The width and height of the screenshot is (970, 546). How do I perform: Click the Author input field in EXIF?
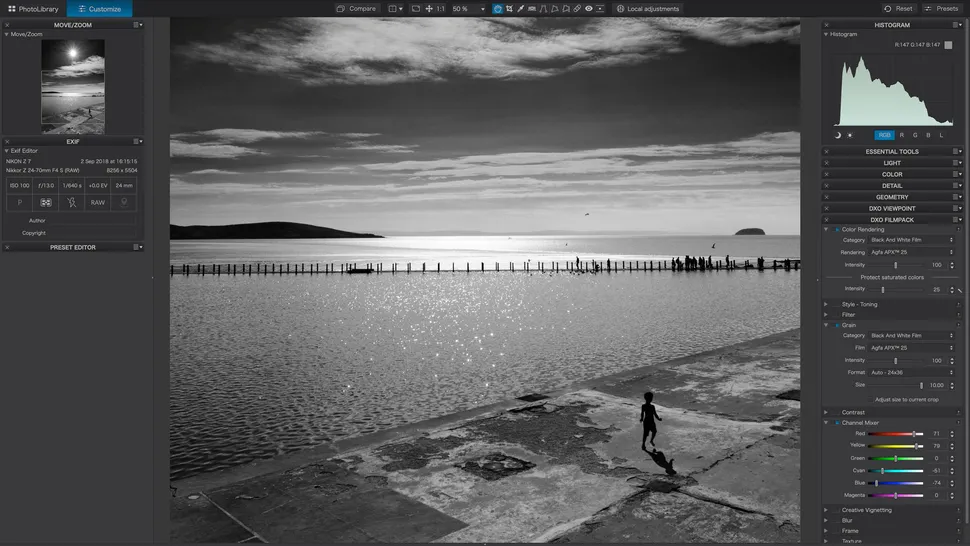pos(90,220)
